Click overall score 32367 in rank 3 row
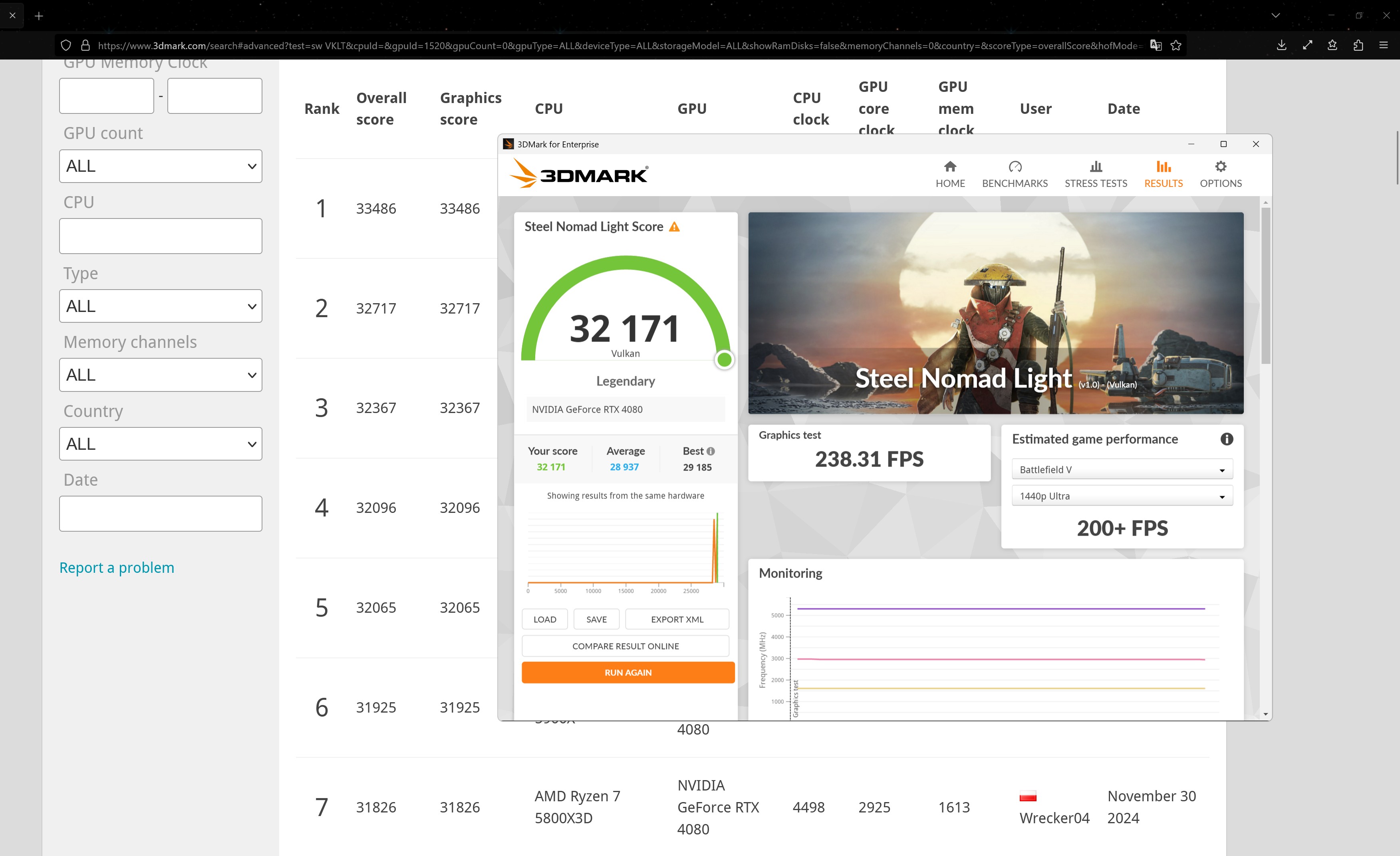The height and width of the screenshot is (856, 1400). [375, 408]
